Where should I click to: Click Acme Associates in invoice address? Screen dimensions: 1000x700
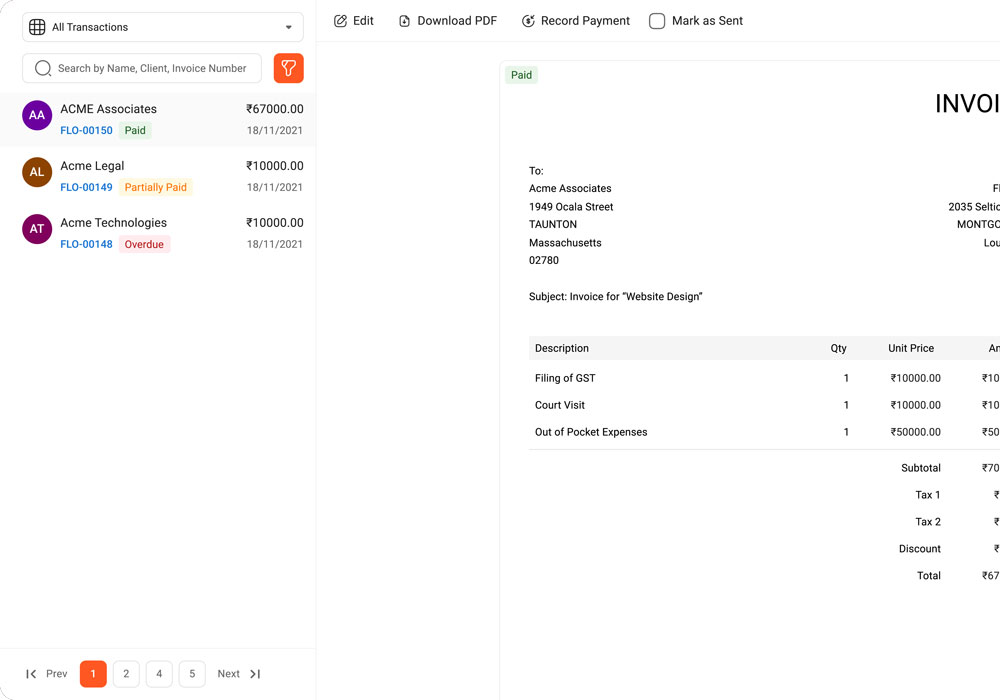tap(570, 189)
